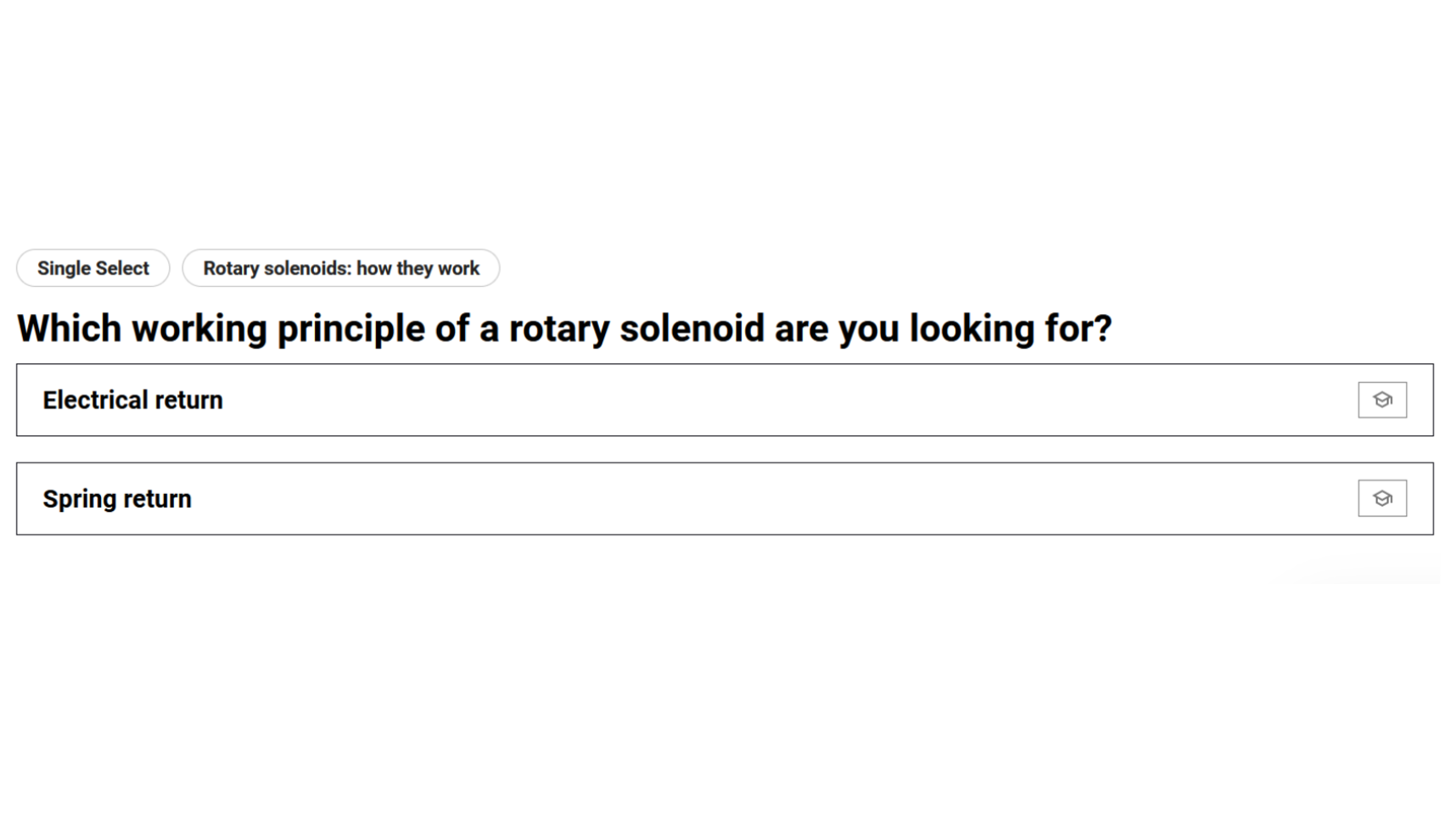Viewport: 1456px width, 820px height.
Task: Click the graduation cap icon for Electrical return
Action: (1381, 400)
